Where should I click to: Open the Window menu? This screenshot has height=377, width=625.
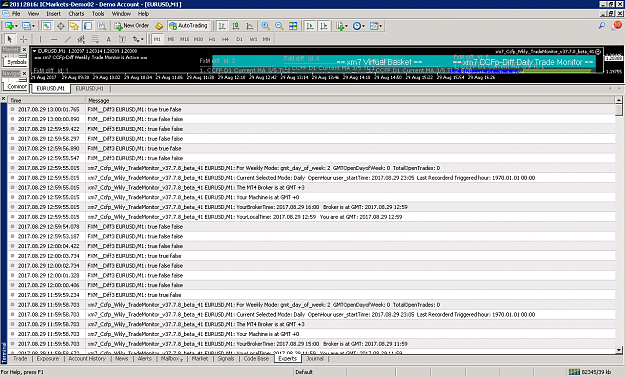point(121,14)
